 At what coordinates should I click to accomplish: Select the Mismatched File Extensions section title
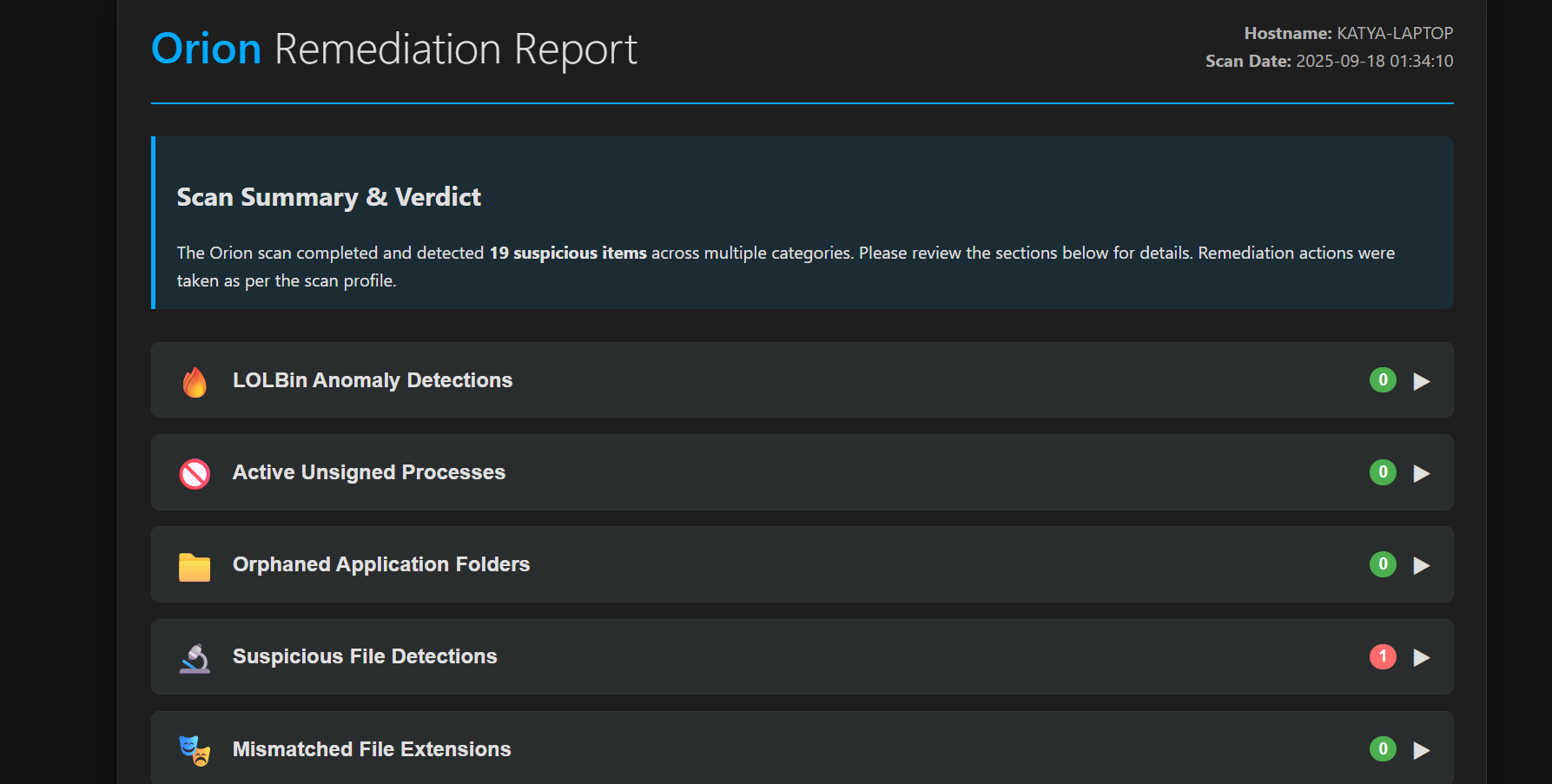click(x=372, y=749)
